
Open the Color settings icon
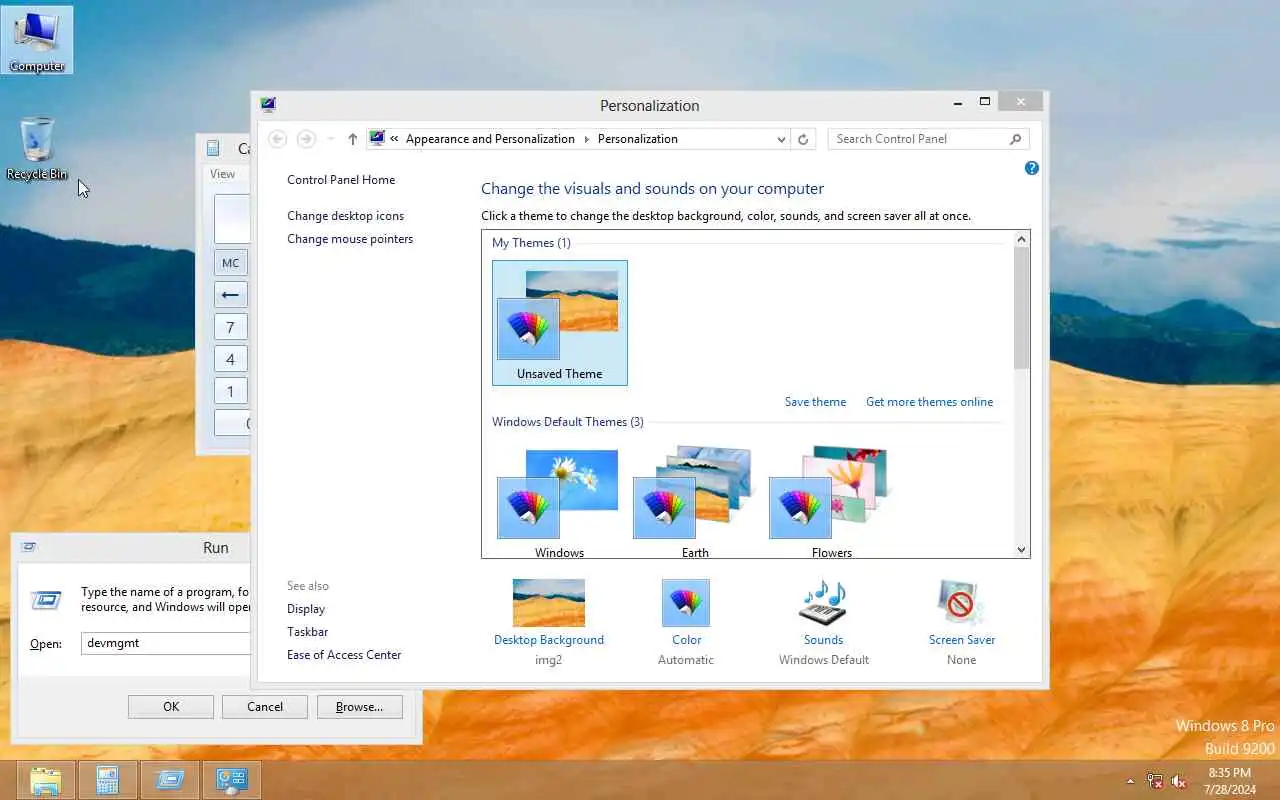(x=686, y=603)
